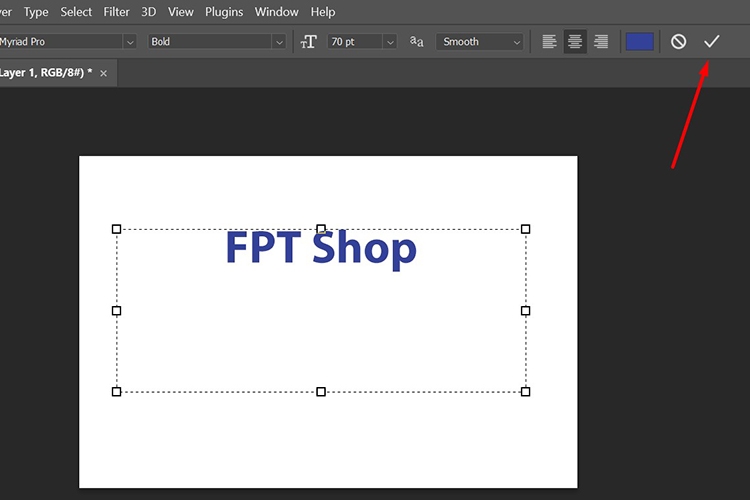Click the bottom-middle text box handle

pyautogui.click(x=321, y=392)
